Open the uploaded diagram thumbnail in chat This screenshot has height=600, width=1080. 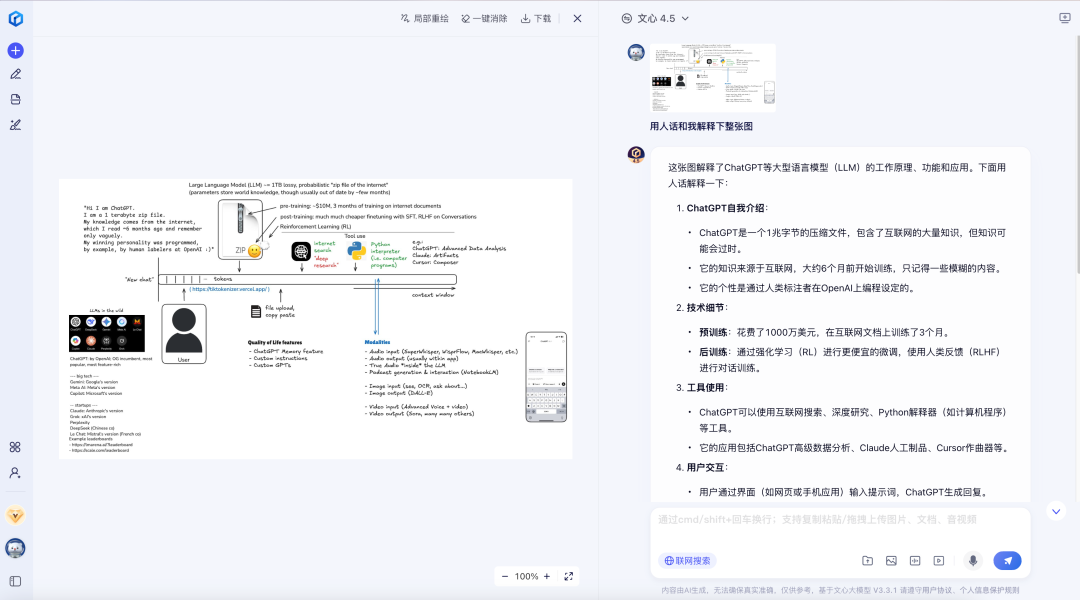713,78
